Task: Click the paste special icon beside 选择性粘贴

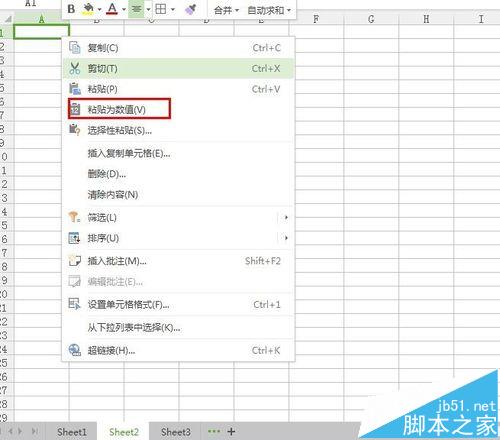Action: coord(75,130)
